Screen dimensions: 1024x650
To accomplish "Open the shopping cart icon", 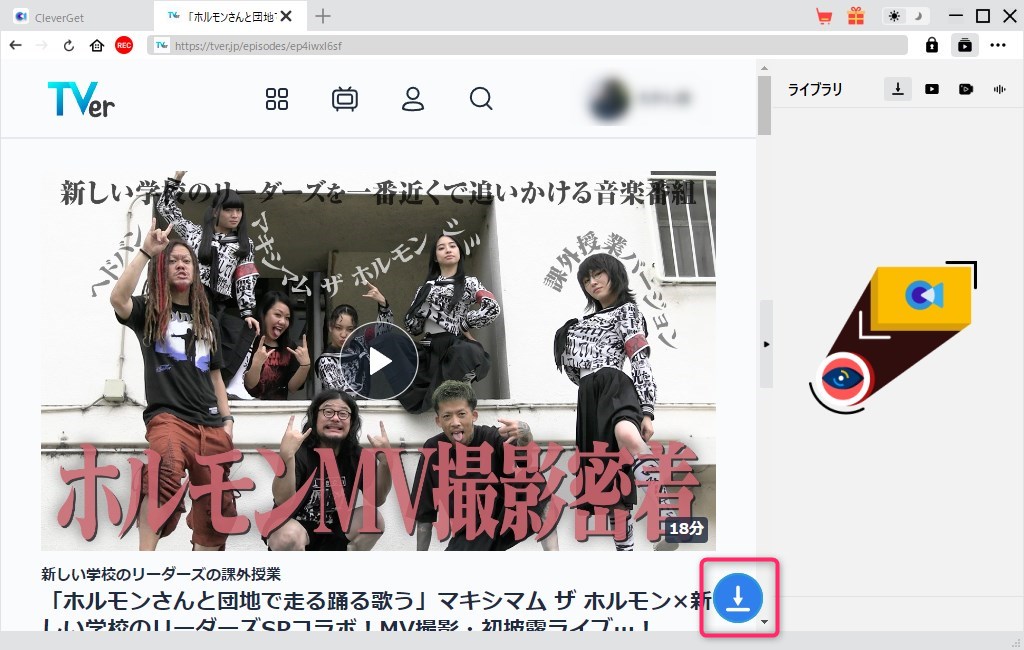I will click(x=824, y=16).
